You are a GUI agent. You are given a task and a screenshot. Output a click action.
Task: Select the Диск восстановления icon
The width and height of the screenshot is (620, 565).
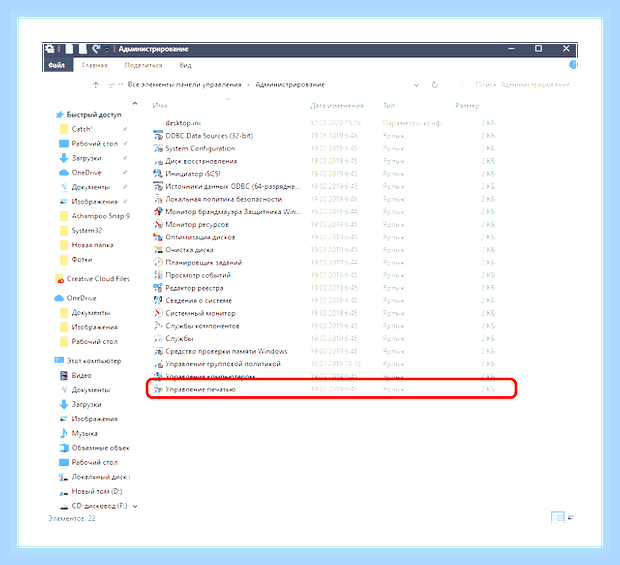click(158, 161)
